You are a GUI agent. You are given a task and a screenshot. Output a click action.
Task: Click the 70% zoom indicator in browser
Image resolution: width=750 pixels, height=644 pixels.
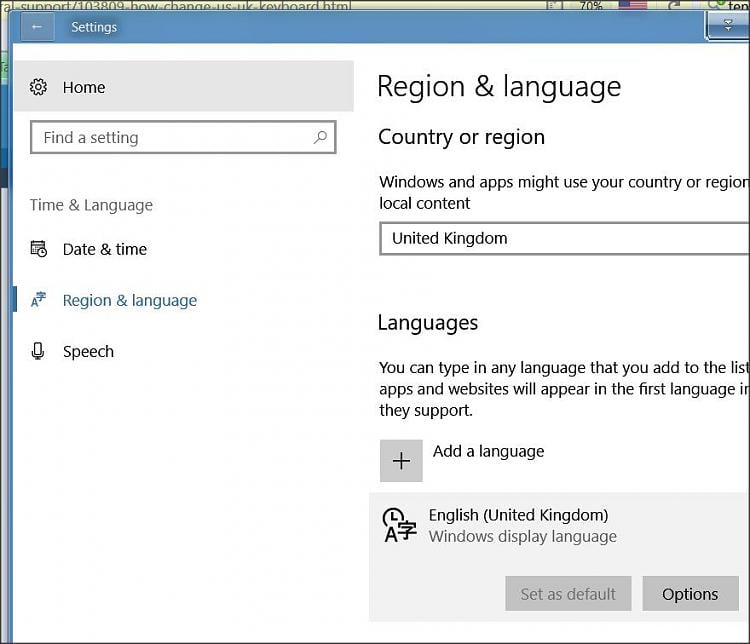(591, 5)
